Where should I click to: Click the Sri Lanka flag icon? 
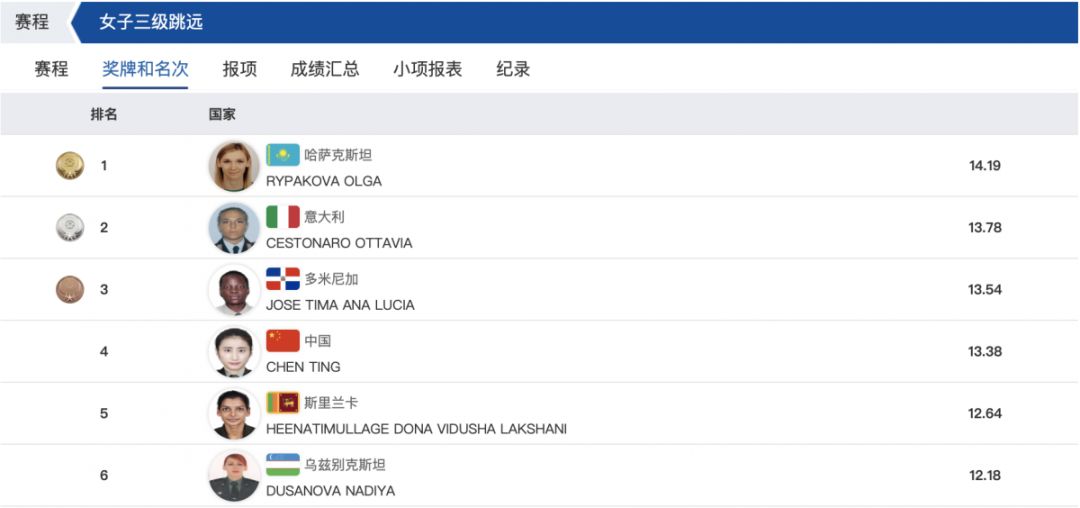283,403
